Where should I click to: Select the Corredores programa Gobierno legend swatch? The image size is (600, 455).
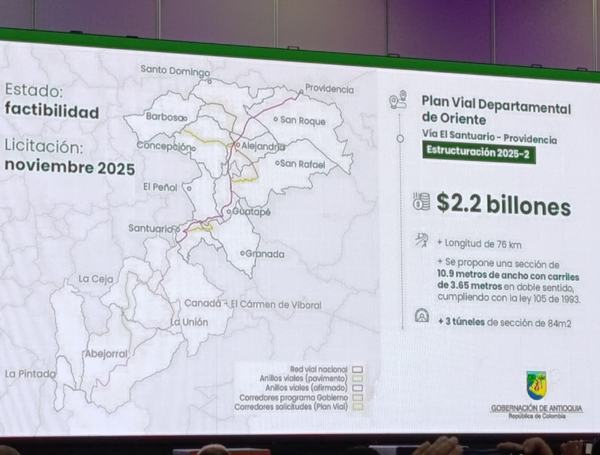click(x=355, y=398)
